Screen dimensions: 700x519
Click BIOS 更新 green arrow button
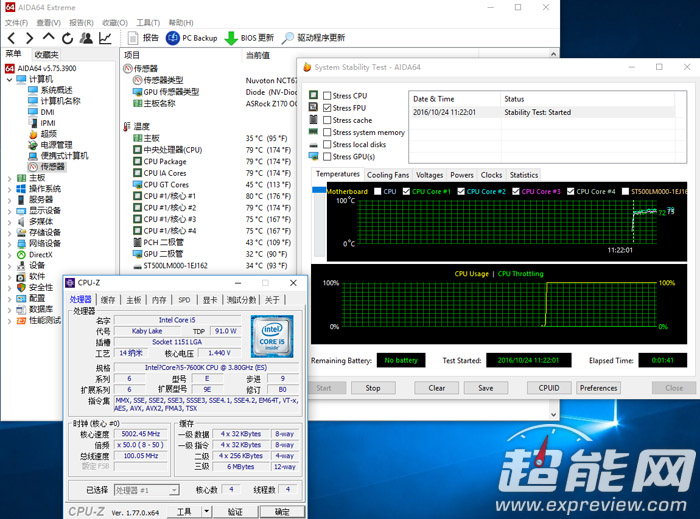pos(249,38)
